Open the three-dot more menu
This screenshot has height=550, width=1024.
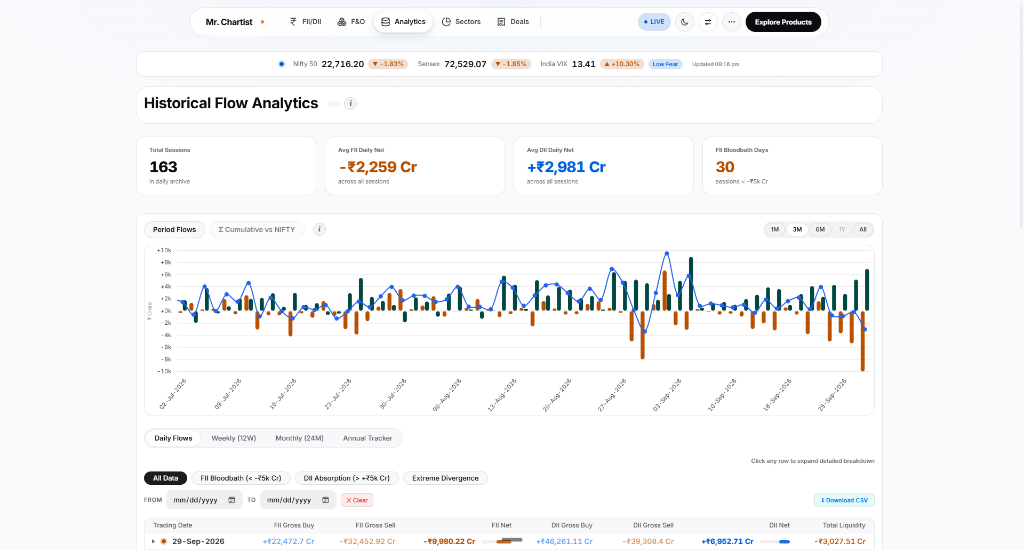coord(731,22)
